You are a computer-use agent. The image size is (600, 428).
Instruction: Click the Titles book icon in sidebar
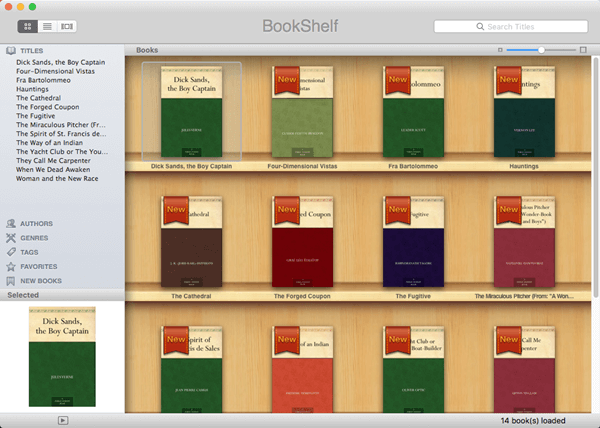point(11,50)
